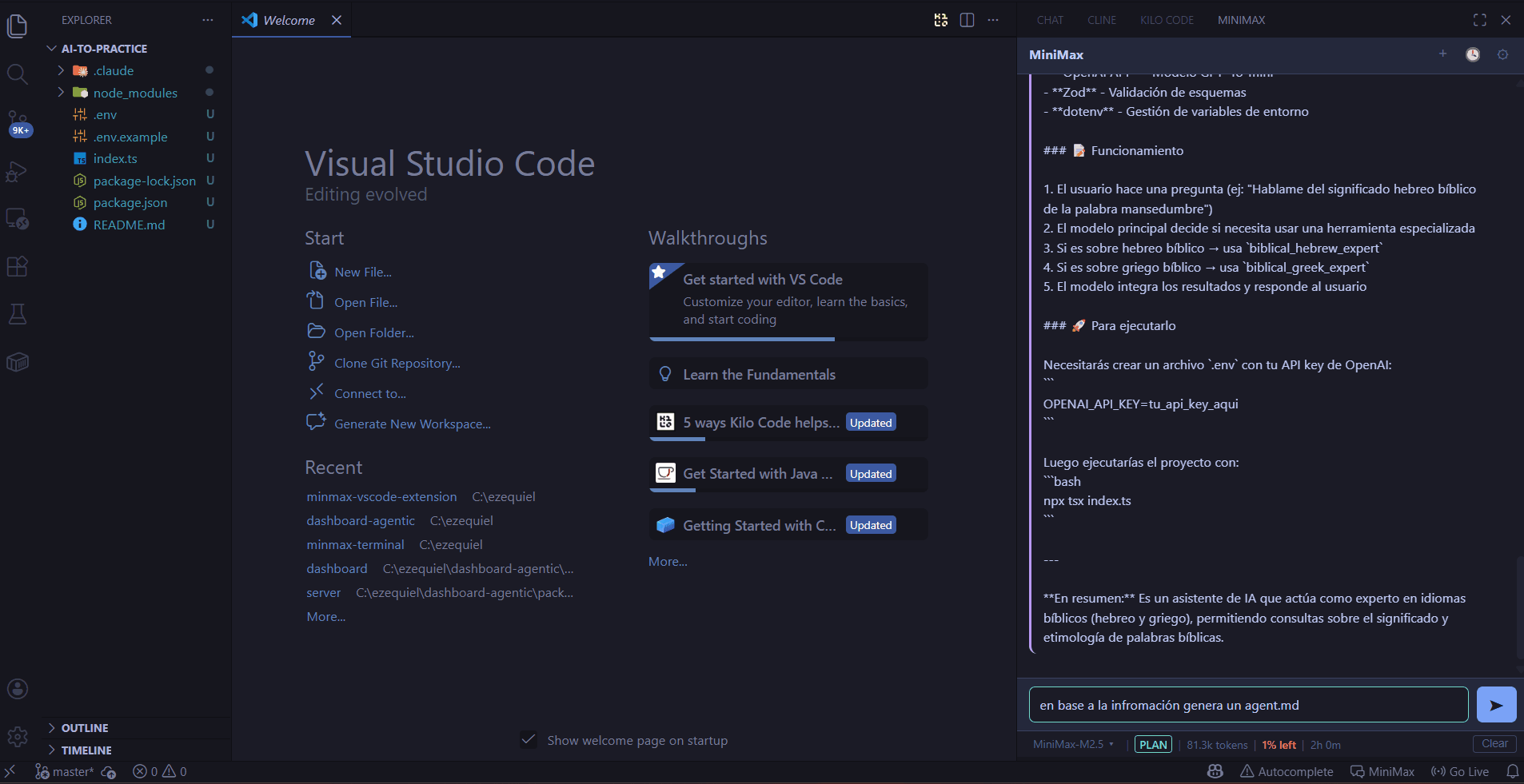This screenshot has height=784, width=1524.
Task: Click New File... link
Action: (x=362, y=273)
